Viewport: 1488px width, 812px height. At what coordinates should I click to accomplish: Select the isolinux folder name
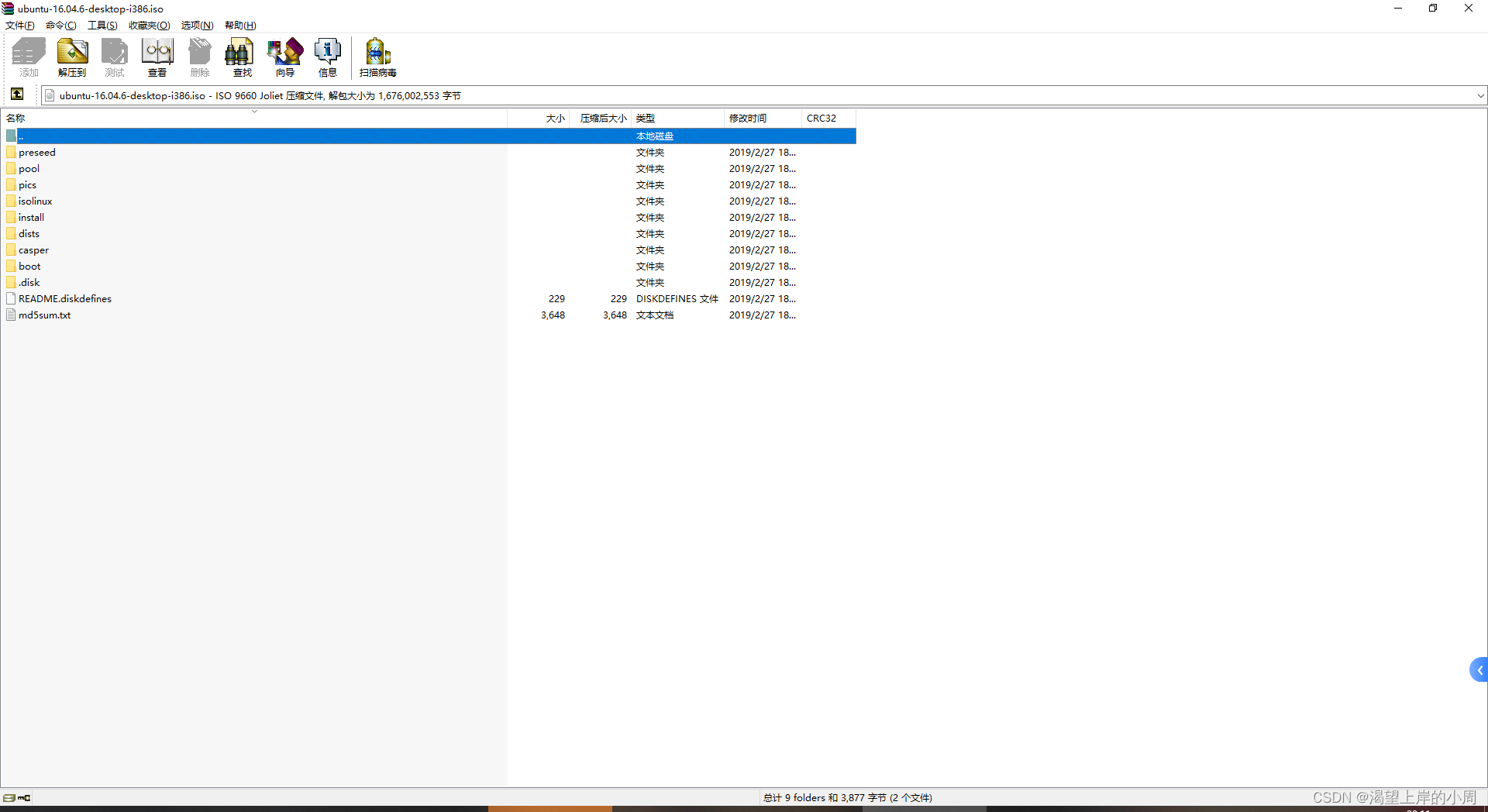(x=36, y=201)
